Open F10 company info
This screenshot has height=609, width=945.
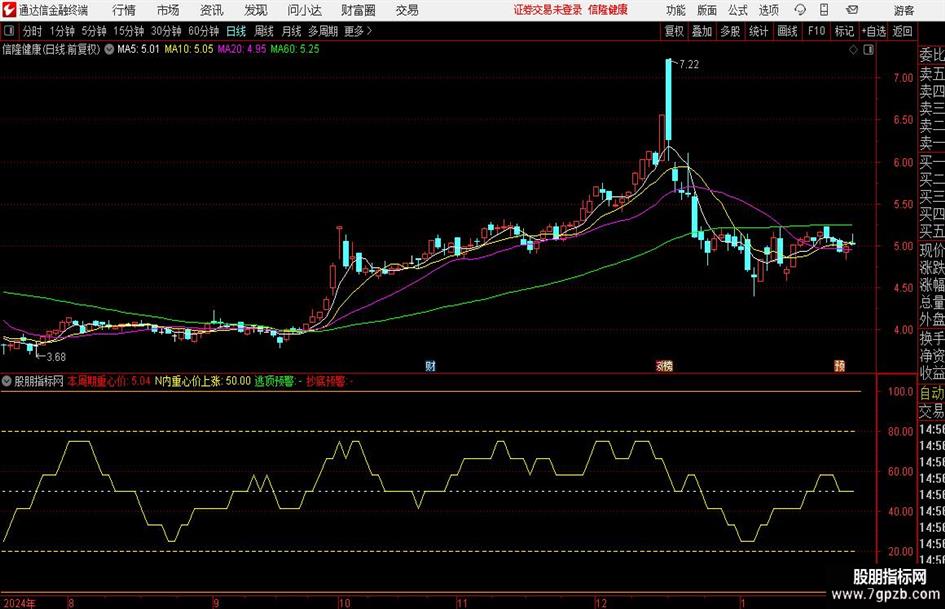click(x=817, y=31)
